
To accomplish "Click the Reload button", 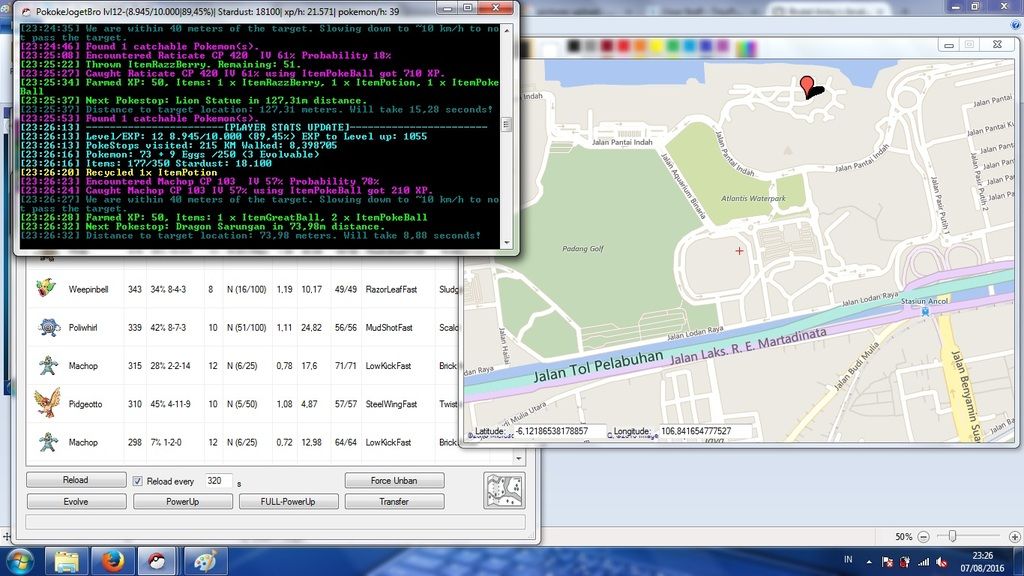I will pos(76,480).
